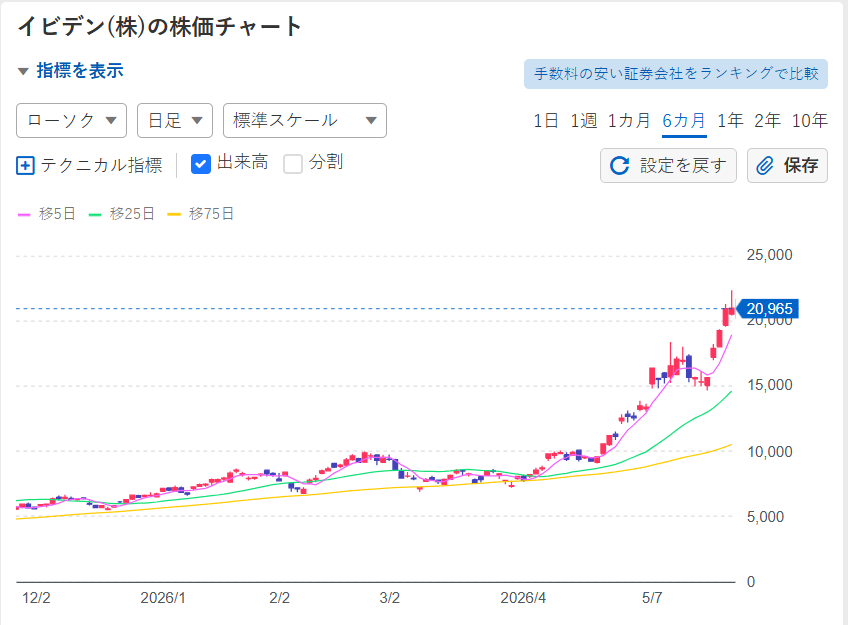
Task: Open the 日足 interval dropdown
Action: tap(175, 121)
